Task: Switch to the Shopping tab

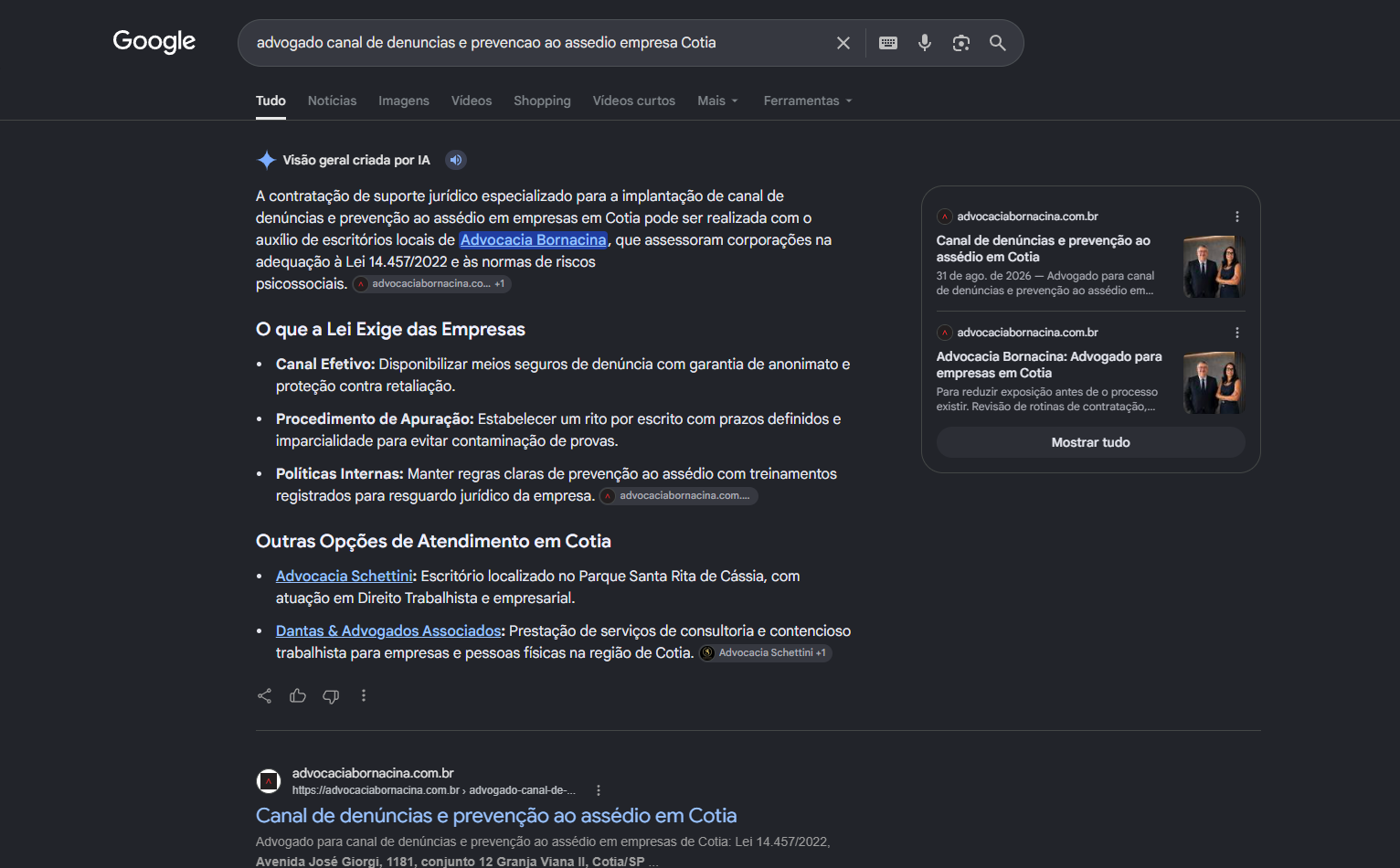Action: pyautogui.click(x=542, y=101)
